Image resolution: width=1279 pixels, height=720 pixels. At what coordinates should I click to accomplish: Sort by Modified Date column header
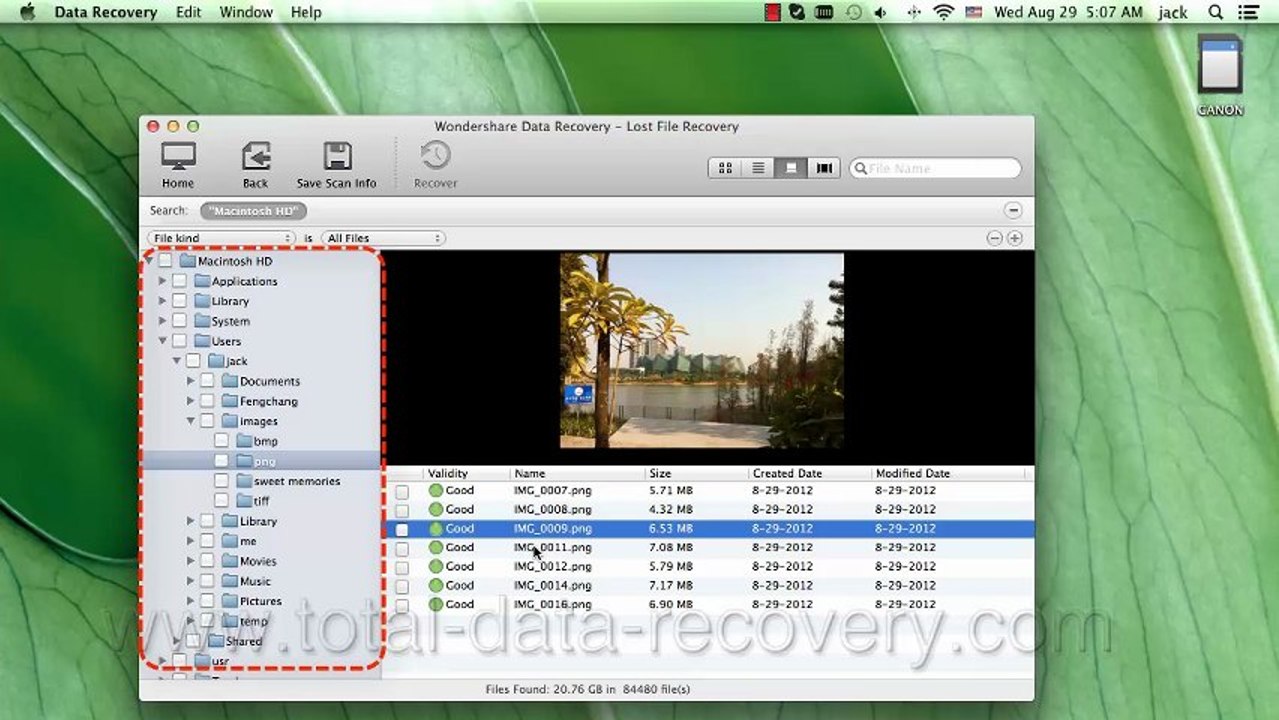coord(947,473)
